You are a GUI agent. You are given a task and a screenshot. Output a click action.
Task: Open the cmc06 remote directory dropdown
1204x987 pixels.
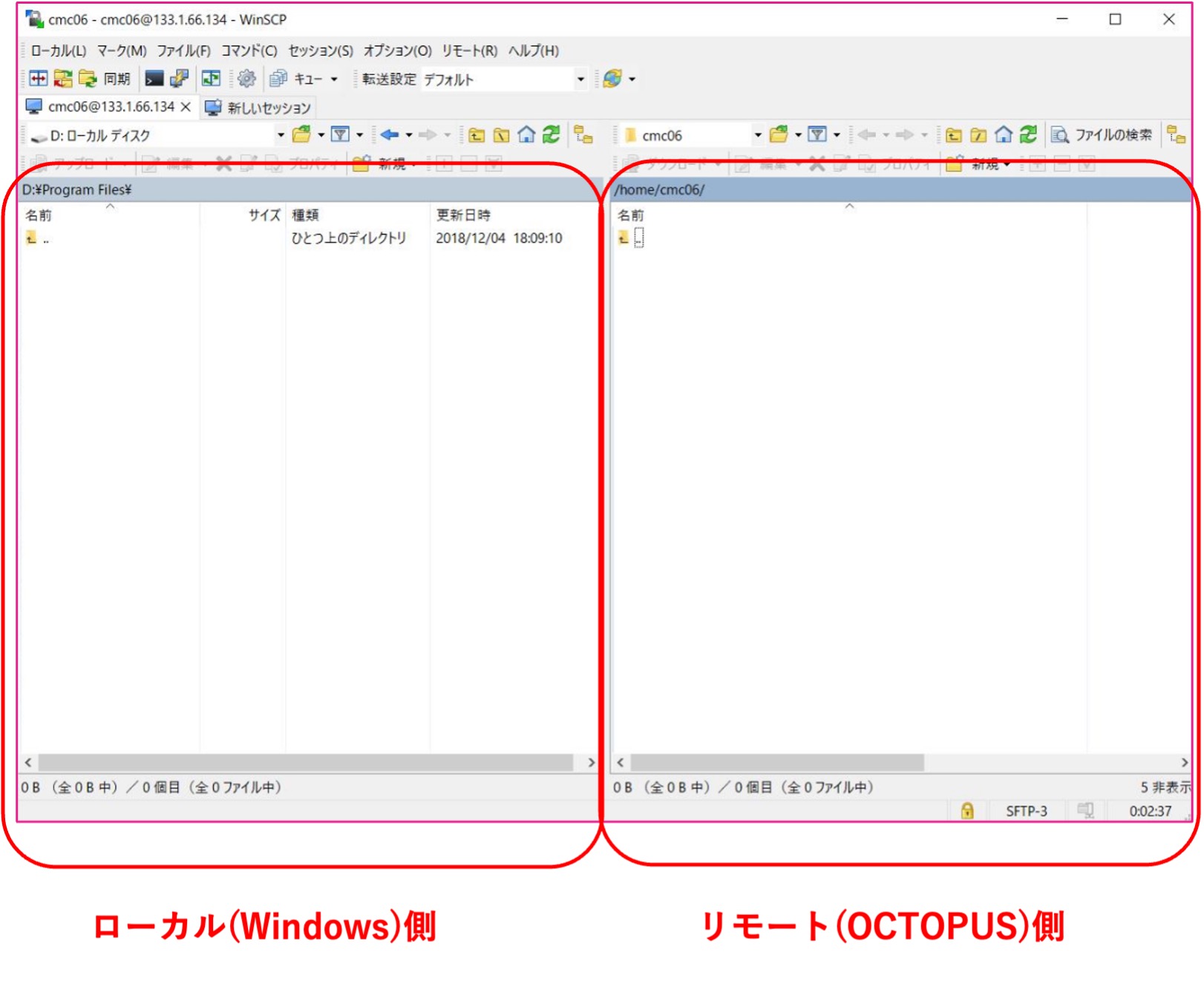(x=757, y=135)
